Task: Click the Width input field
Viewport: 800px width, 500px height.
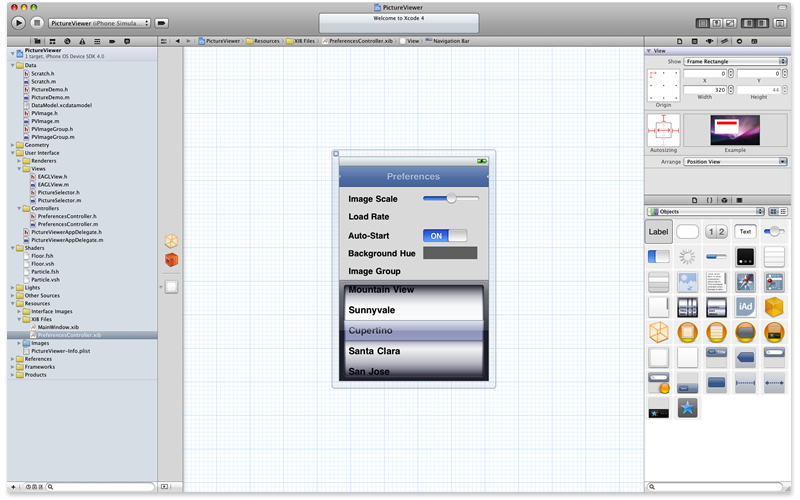Action: pos(705,90)
